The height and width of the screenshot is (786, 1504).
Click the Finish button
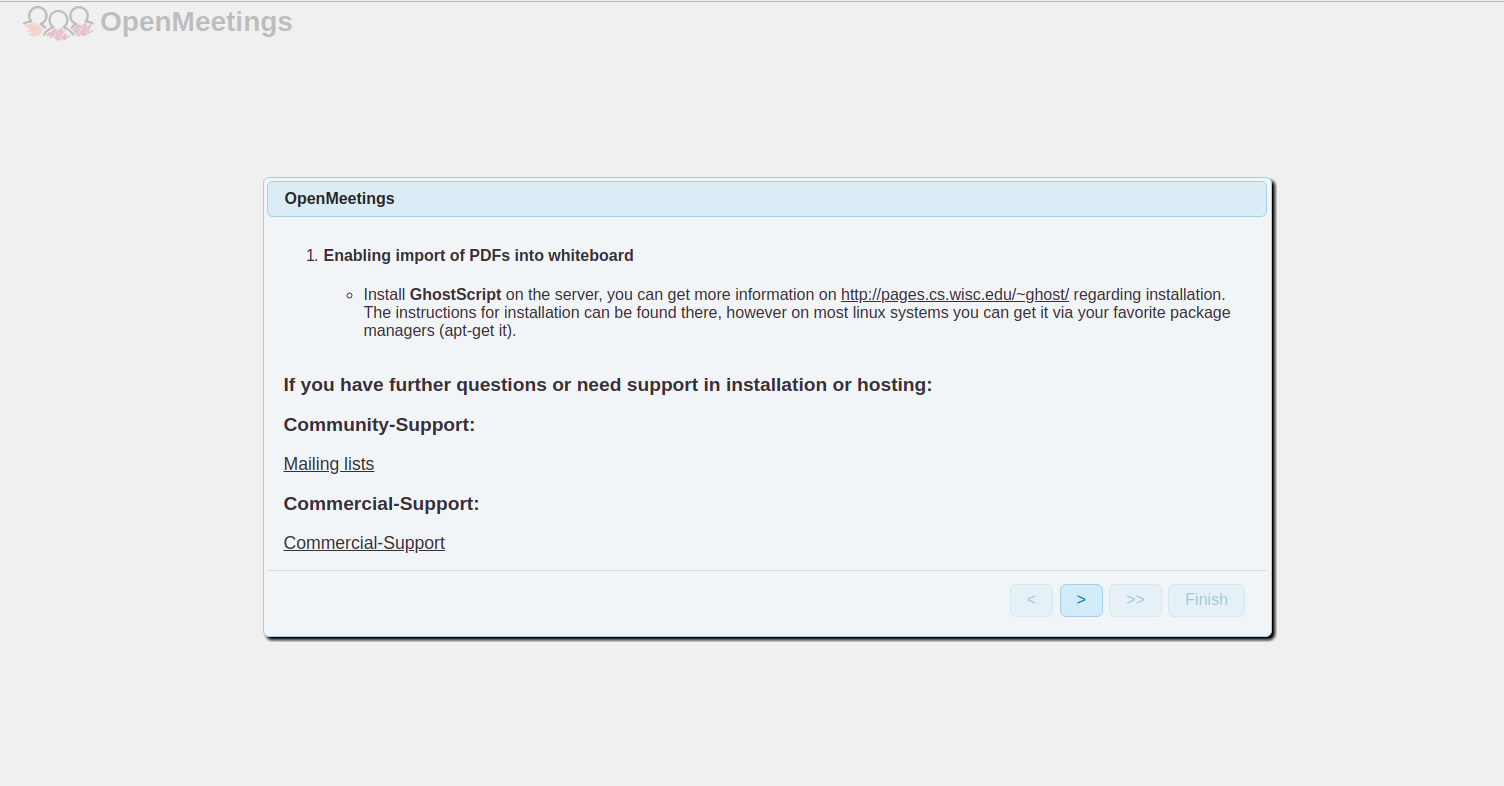click(x=1206, y=600)
